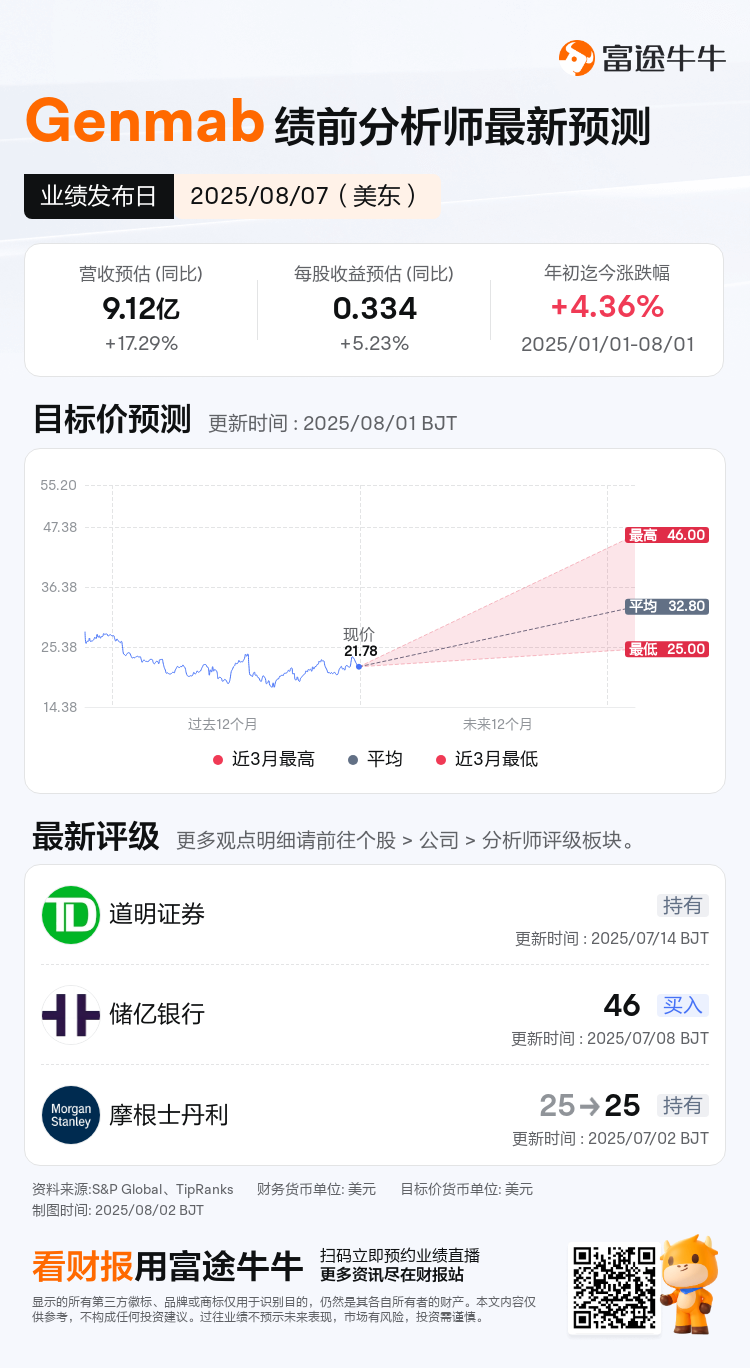Click the +5.23% EPS growth value
The width and height of the screenshot is (750, 1368).
coord(374,344)
